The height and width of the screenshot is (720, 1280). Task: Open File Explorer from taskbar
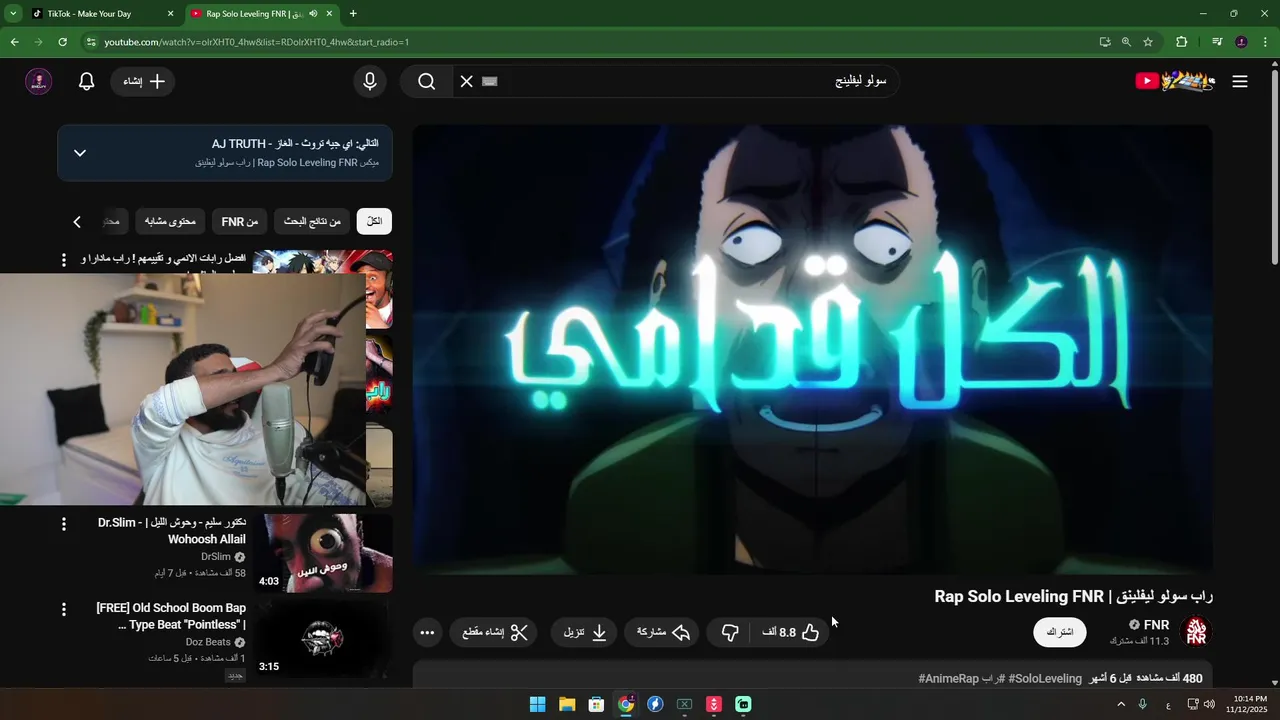tap(567, 704)
